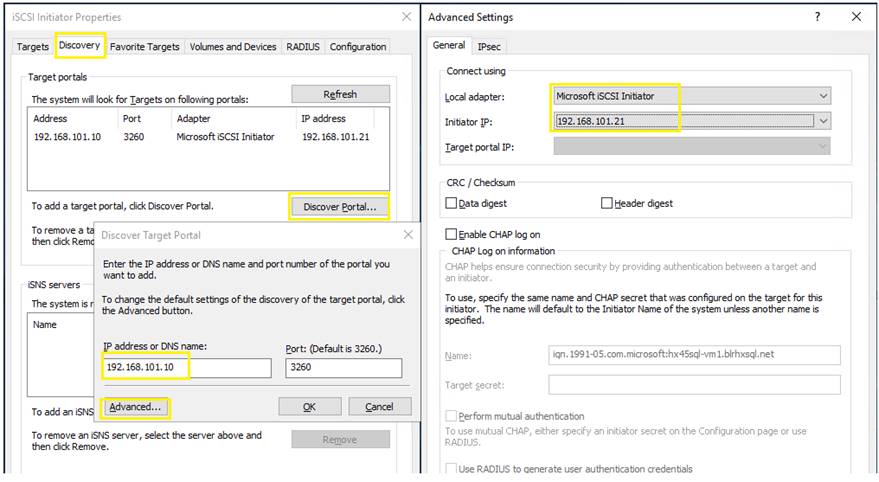The image size is (879, 482).
Task: Click the Discover Portal button
Action: (340, 207)
